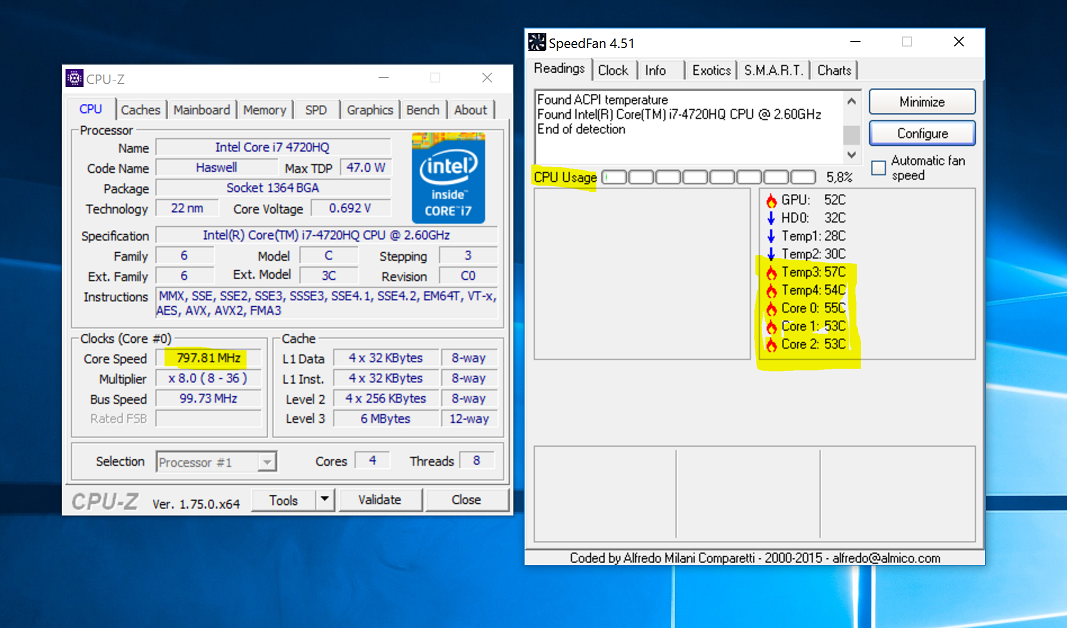Image resolution: width=1067 pixels, height=628 pixels.
Task: Click the SpeedFan log scroll down arrow
Action: click(851, 154)
